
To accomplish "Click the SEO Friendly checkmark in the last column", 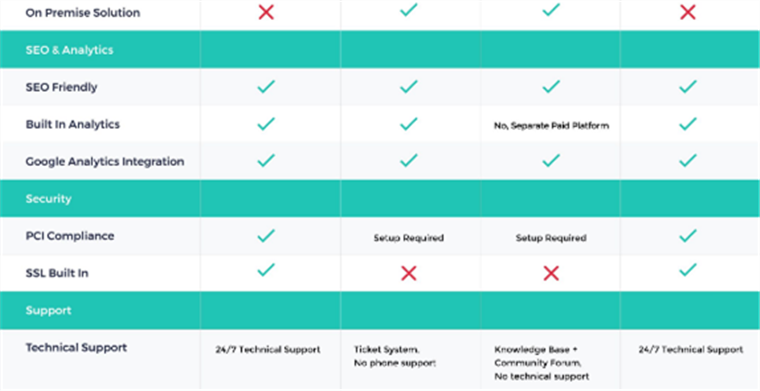I will [688, 87].
